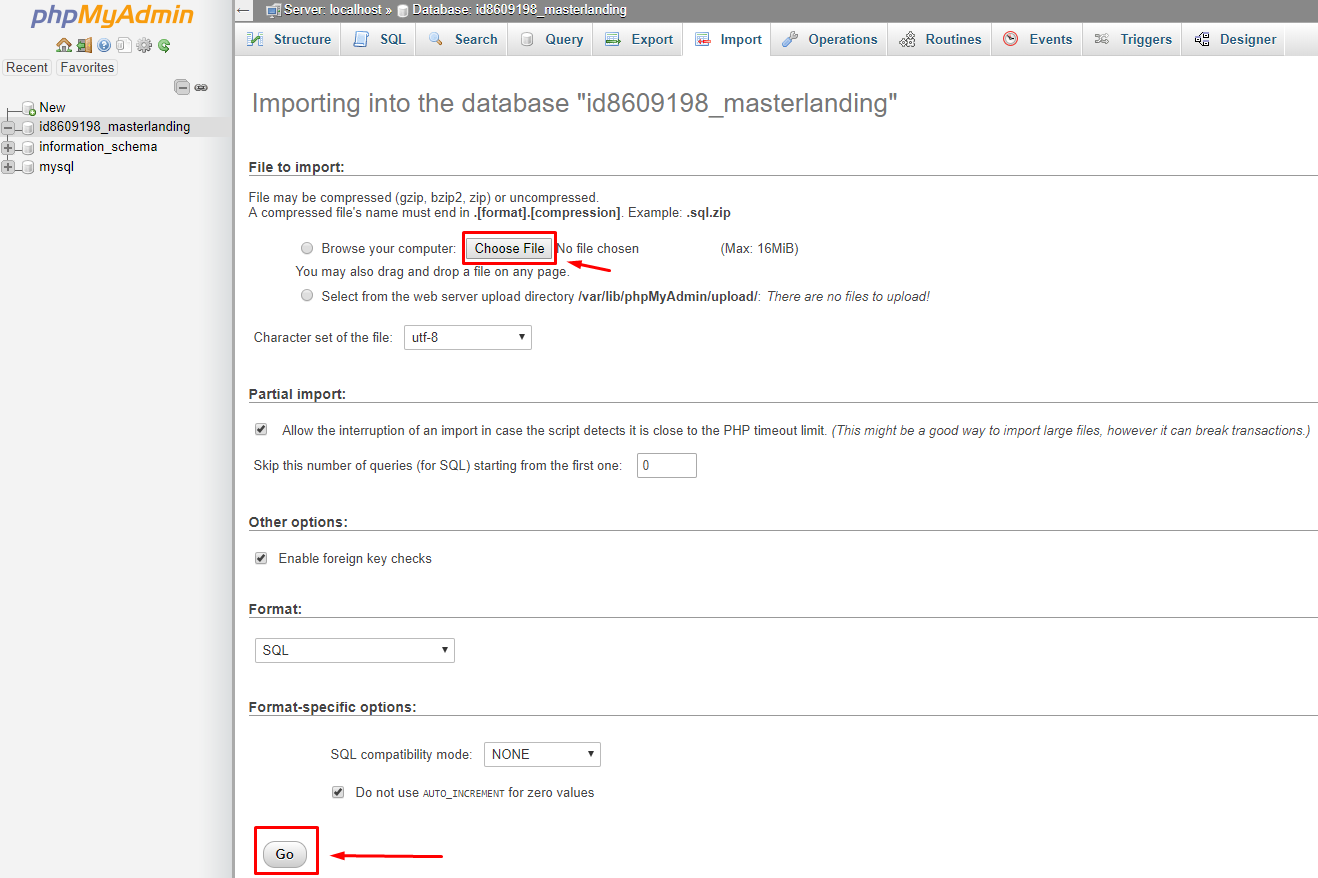Click the New database icon in tree

click(28, 108)
